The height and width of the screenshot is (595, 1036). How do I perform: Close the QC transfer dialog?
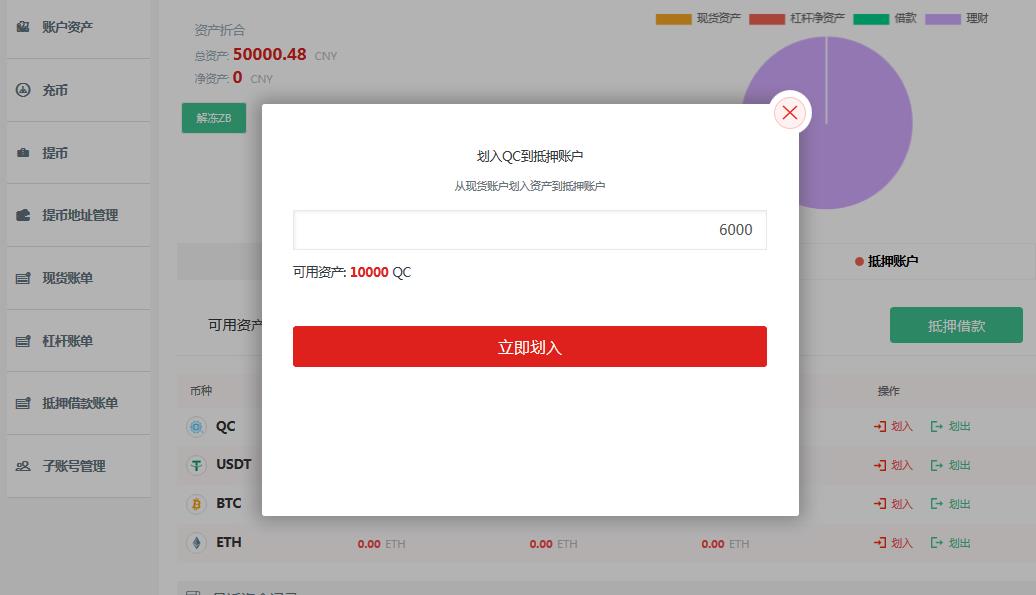coord(790,112)
